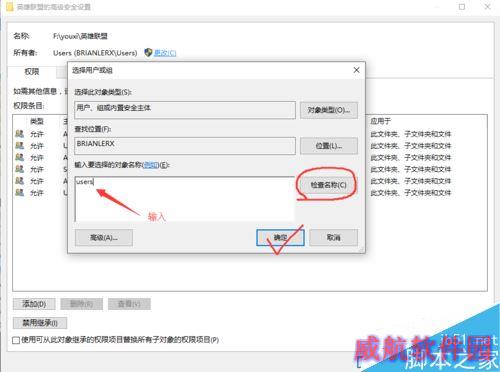
Task: Click the 用户、组或内置安全主体 object type field
Action: pyautogui.click(x=185, y=110)
